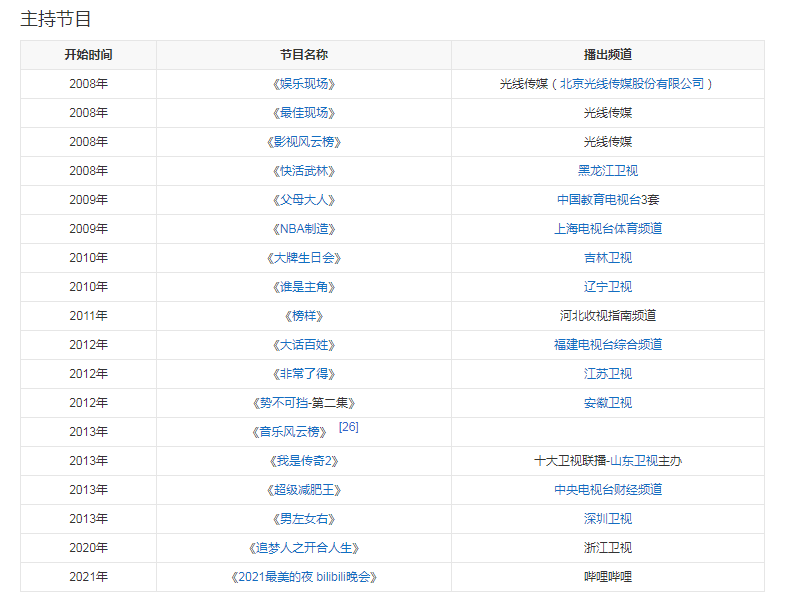Viewport: 801px width, 603px height.
Task: Visit the 深圳卫视 channel link
Action: [x=607, y=519]
